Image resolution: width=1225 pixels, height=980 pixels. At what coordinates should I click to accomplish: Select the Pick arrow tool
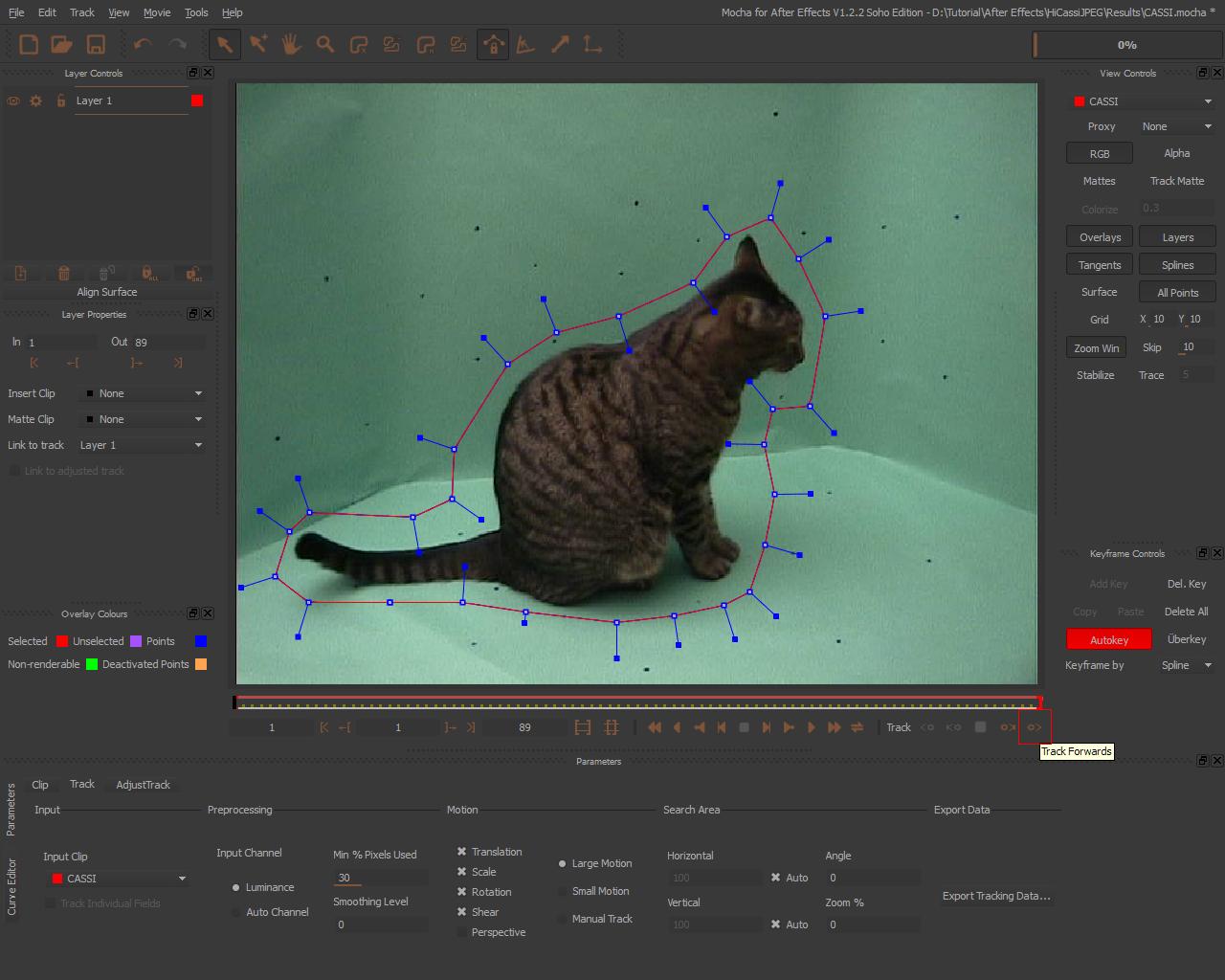(225, 44)
